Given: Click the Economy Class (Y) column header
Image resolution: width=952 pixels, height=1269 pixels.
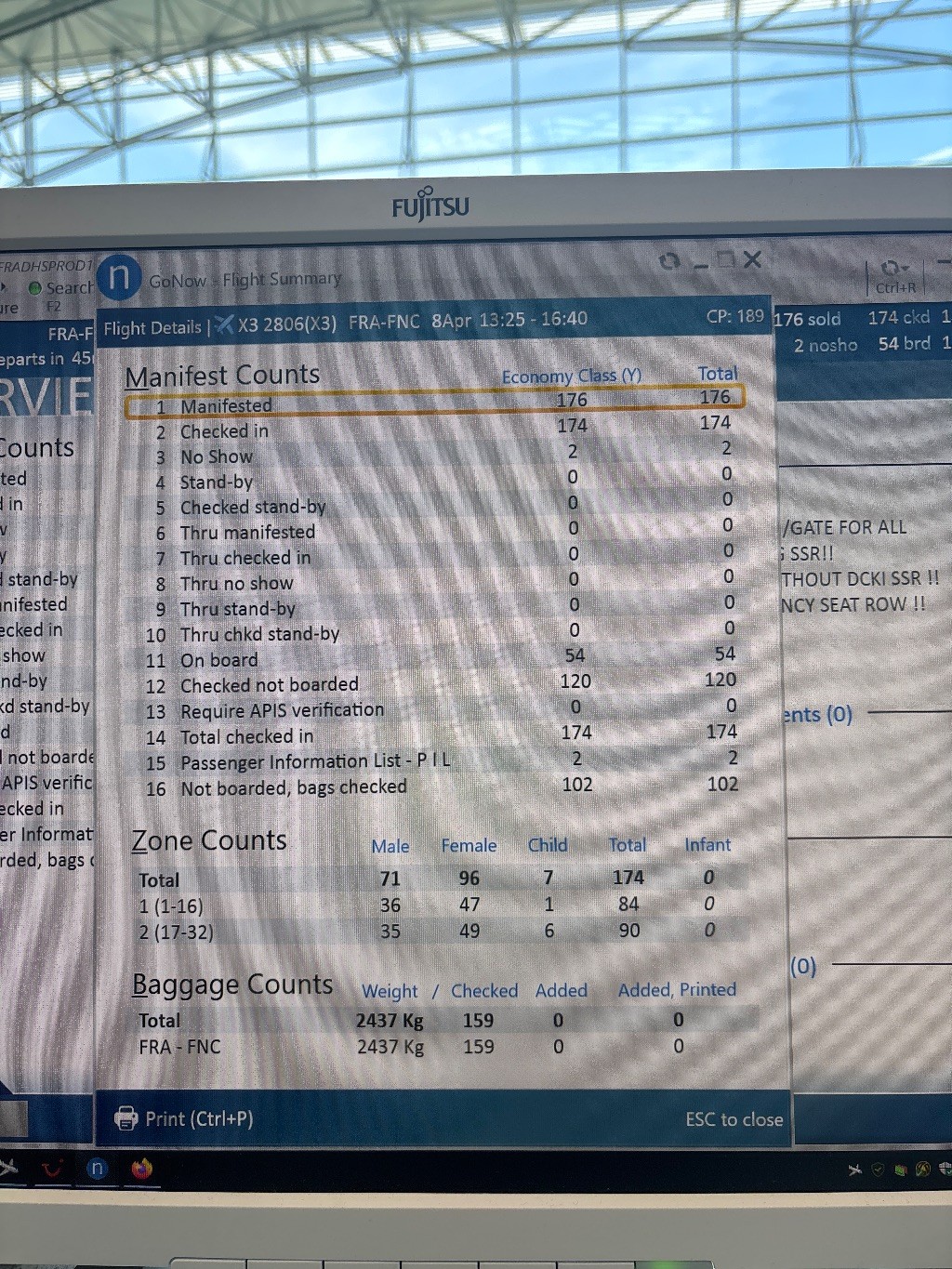Looking at the screenshot, I should 571,376.
